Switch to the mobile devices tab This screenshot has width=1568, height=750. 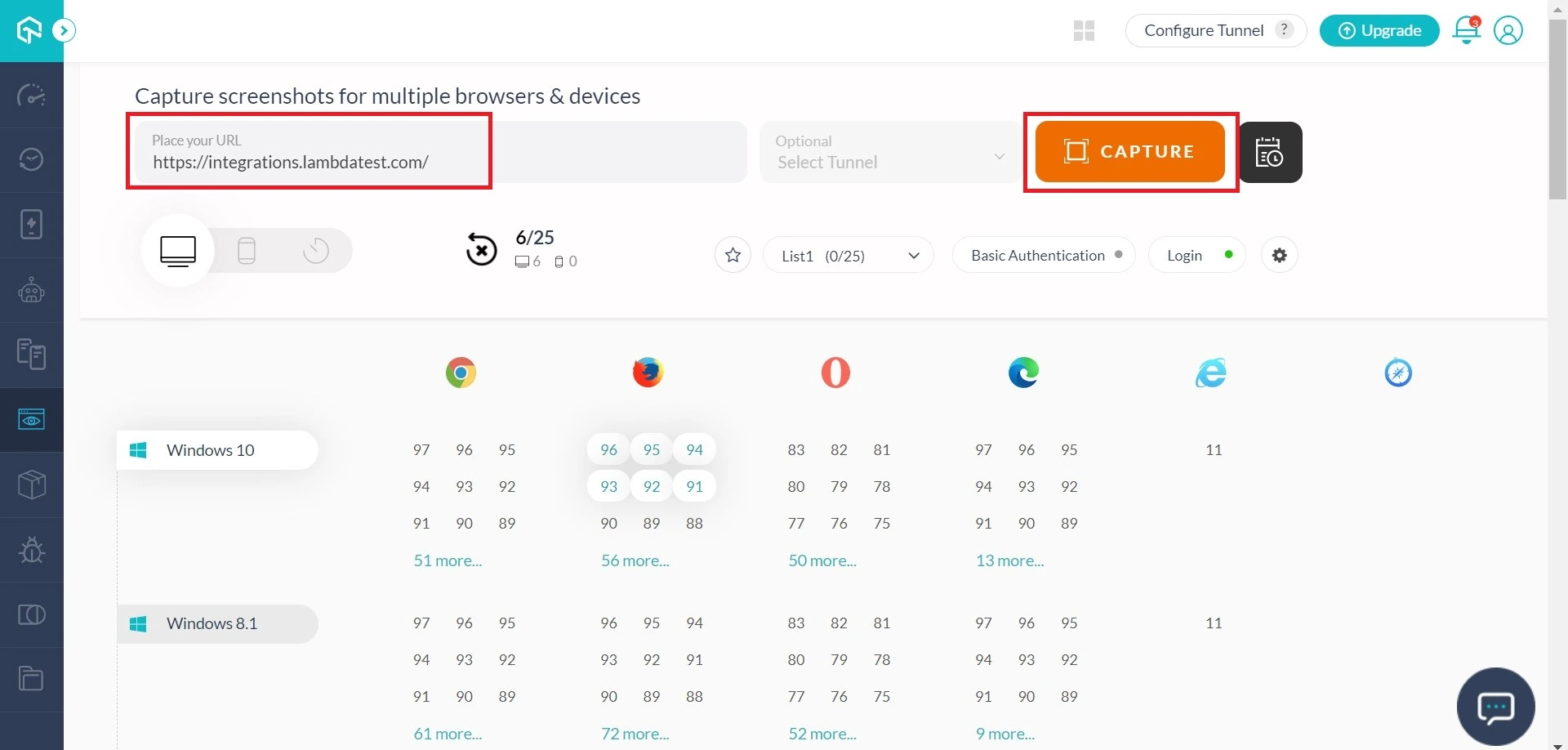[247, 250]
